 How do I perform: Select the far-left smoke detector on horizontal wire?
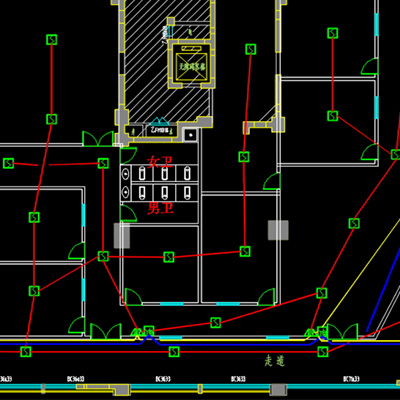9,163
